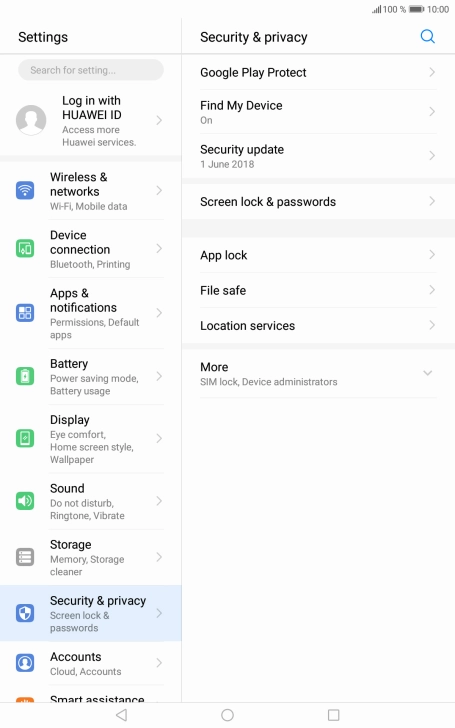Open Wireless & networks Wi-Fi icon
455x728 pixels.
(x=25, y=190)
